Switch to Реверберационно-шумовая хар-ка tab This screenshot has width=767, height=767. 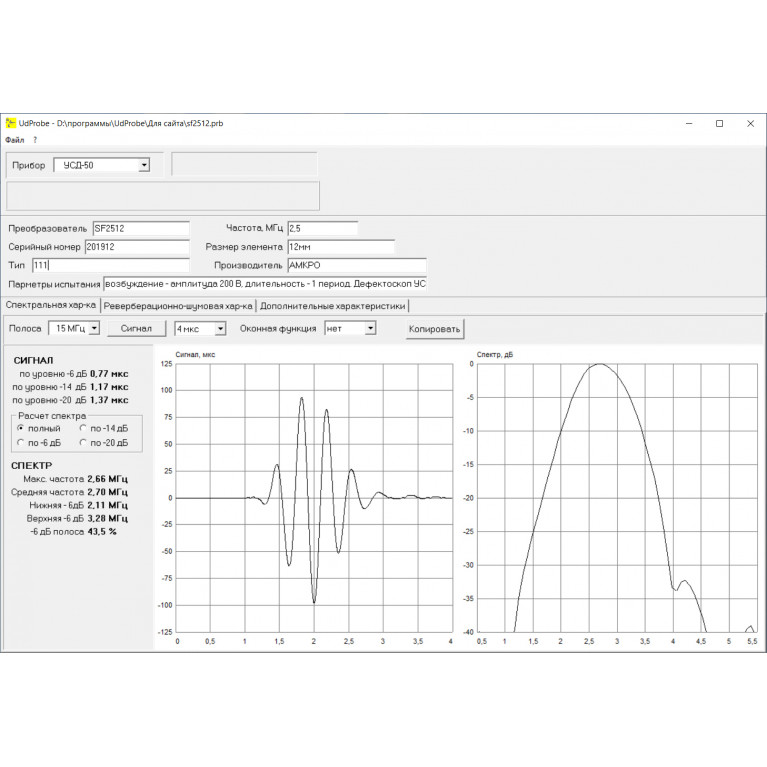178,306
